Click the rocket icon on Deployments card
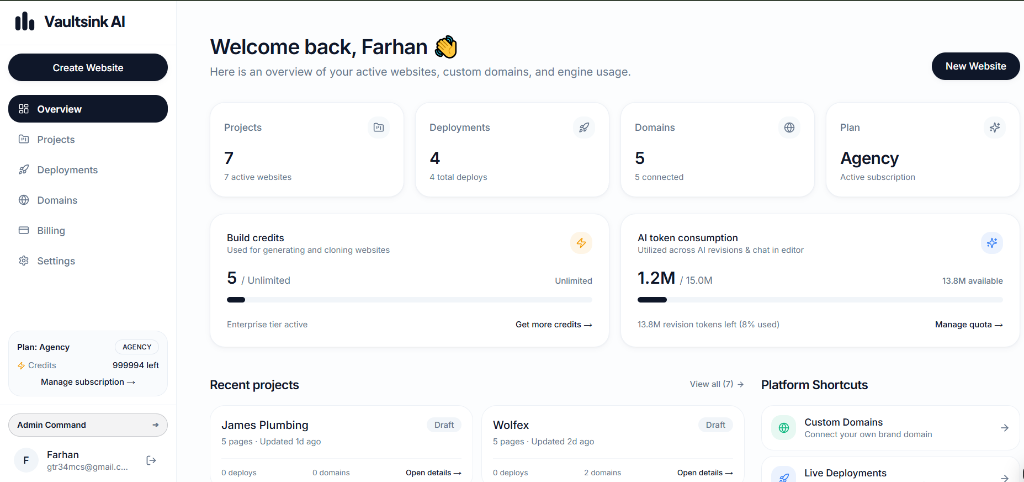Image resolution: width=1024 pixels, height=482 pixels. point(584,127)
